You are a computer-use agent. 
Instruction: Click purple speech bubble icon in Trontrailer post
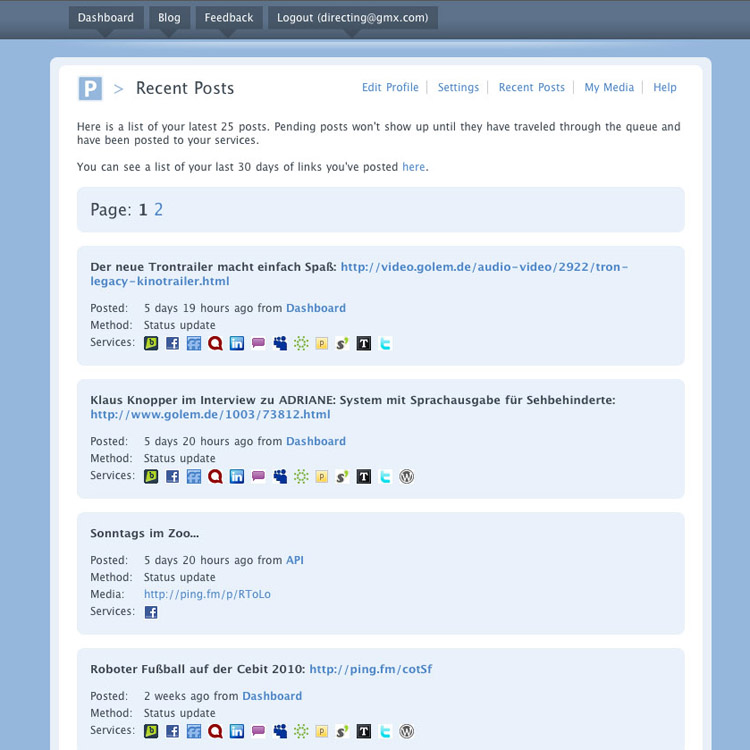(x=258, y=343)
